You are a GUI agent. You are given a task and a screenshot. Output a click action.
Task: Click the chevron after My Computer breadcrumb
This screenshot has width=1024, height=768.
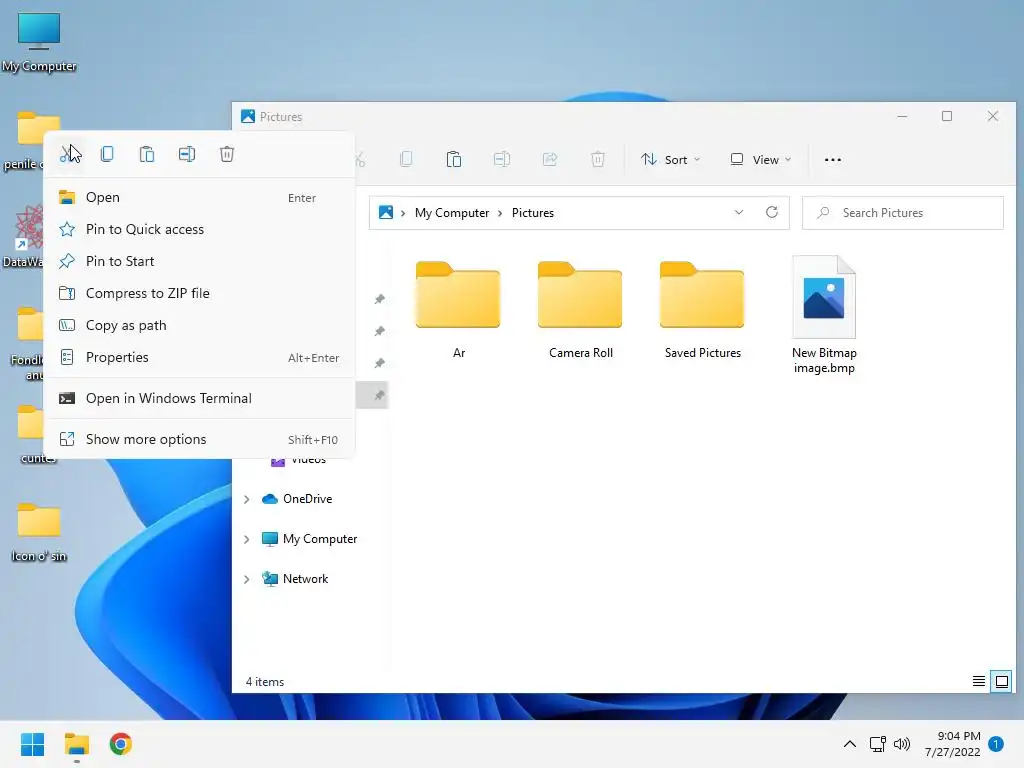point(500,213)
